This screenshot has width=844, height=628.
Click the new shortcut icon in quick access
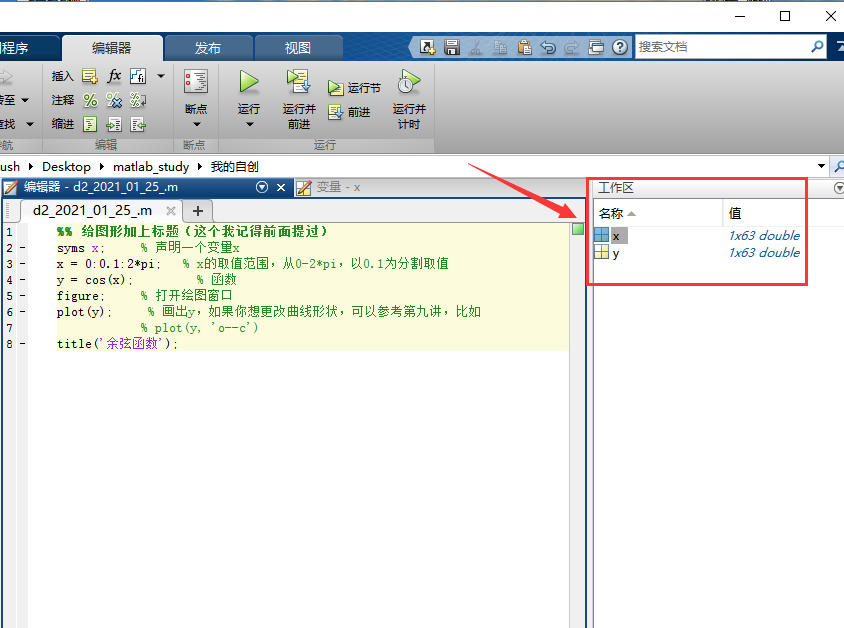427,47
